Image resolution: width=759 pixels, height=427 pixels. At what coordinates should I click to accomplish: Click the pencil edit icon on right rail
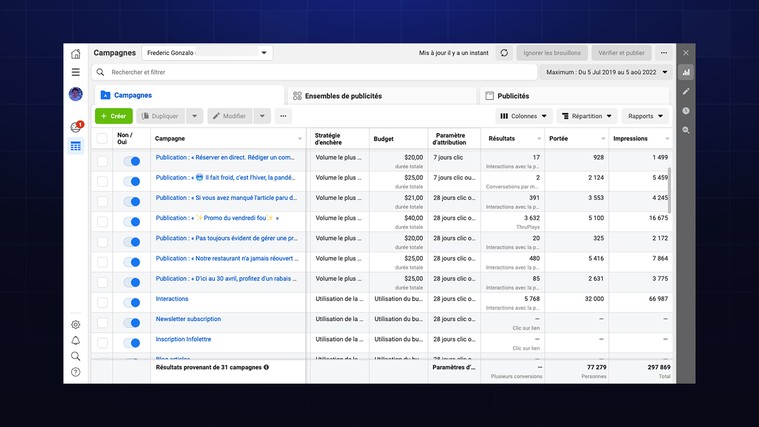coord(686,91)
